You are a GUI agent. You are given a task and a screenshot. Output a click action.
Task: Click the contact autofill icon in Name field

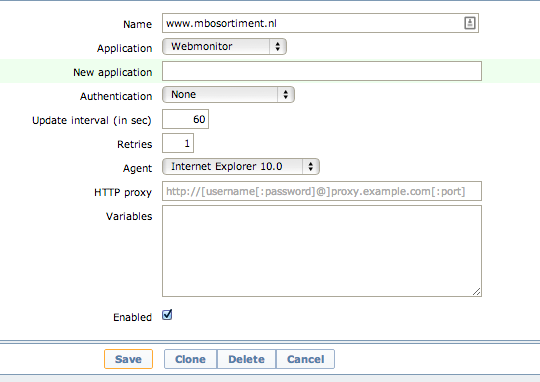pos(470,23)
